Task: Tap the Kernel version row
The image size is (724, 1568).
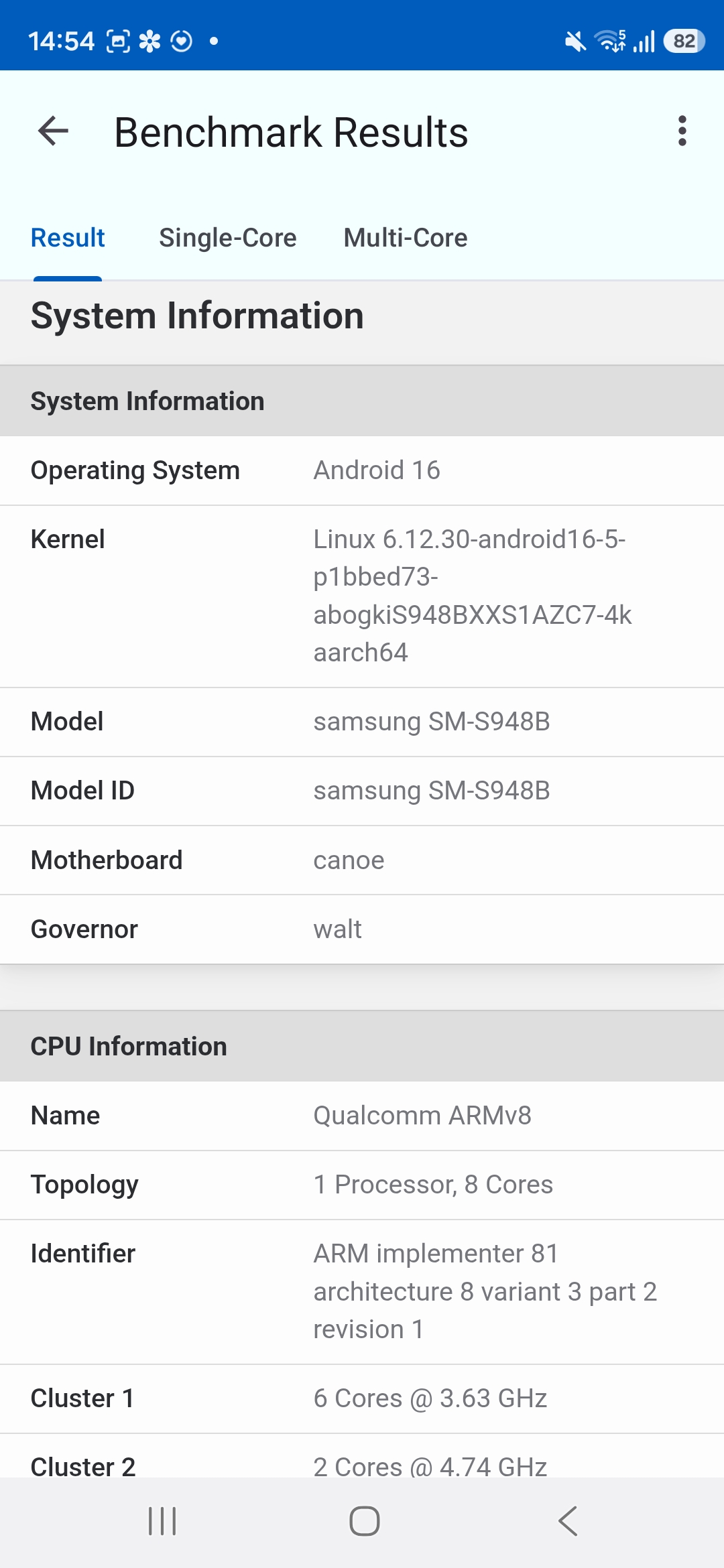Action: click(362, 596)
